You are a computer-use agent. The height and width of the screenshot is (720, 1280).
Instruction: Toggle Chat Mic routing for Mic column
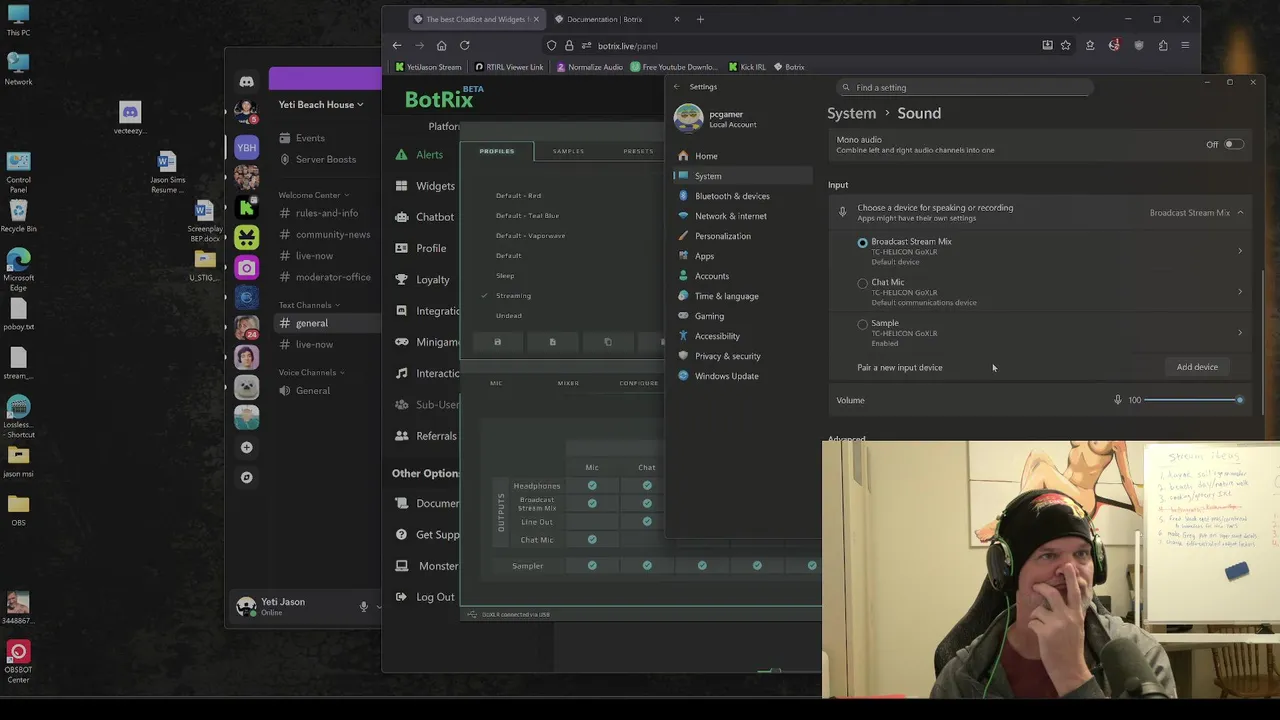(592, 540)
